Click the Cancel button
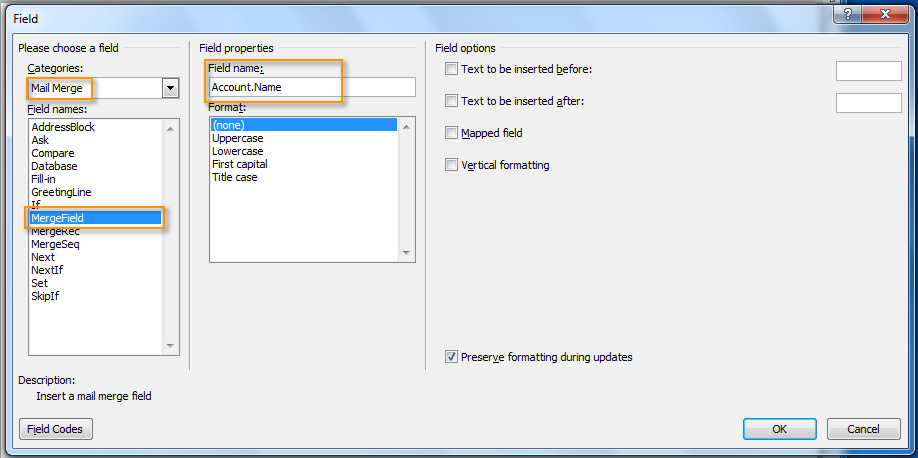This screenshot has height=458, width=918. [x=863, y=429]
